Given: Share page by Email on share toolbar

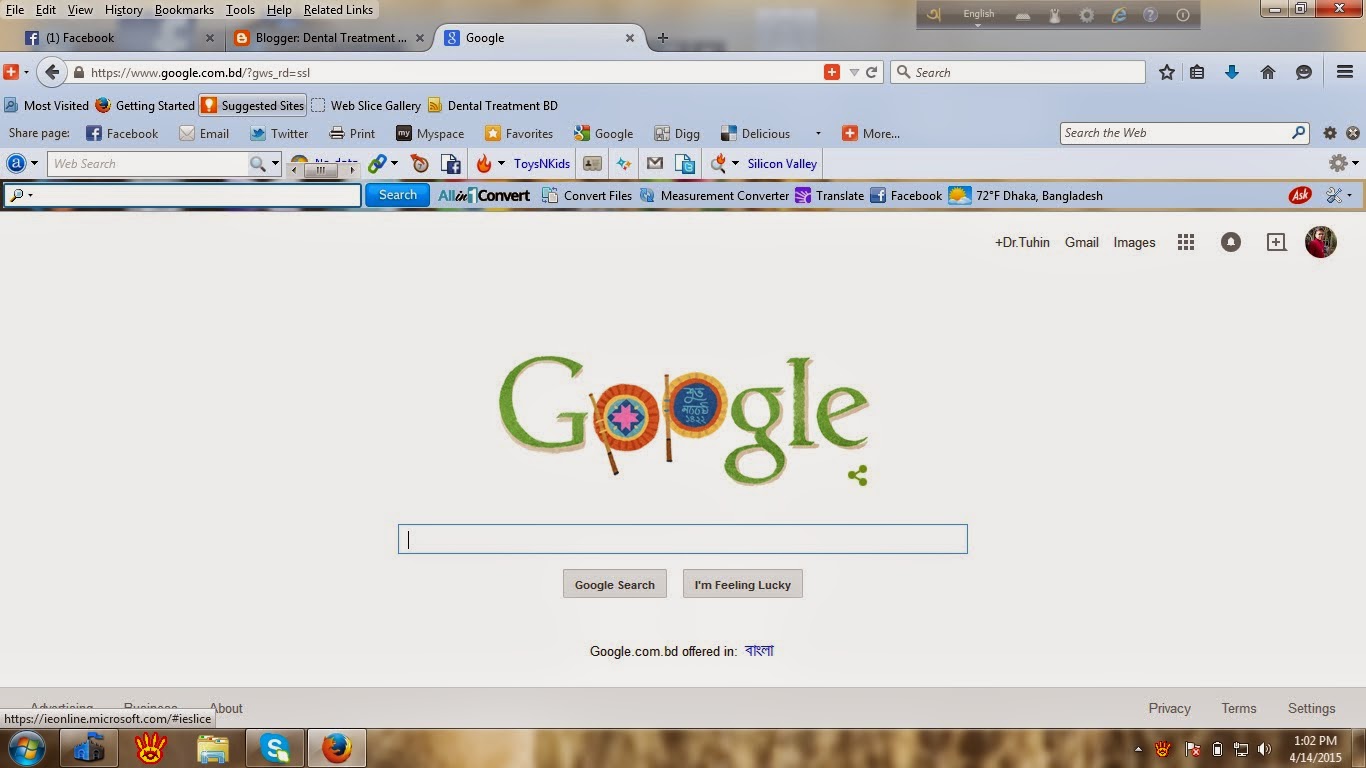Looking at the screenshot, I should click(x=204, y=133).
